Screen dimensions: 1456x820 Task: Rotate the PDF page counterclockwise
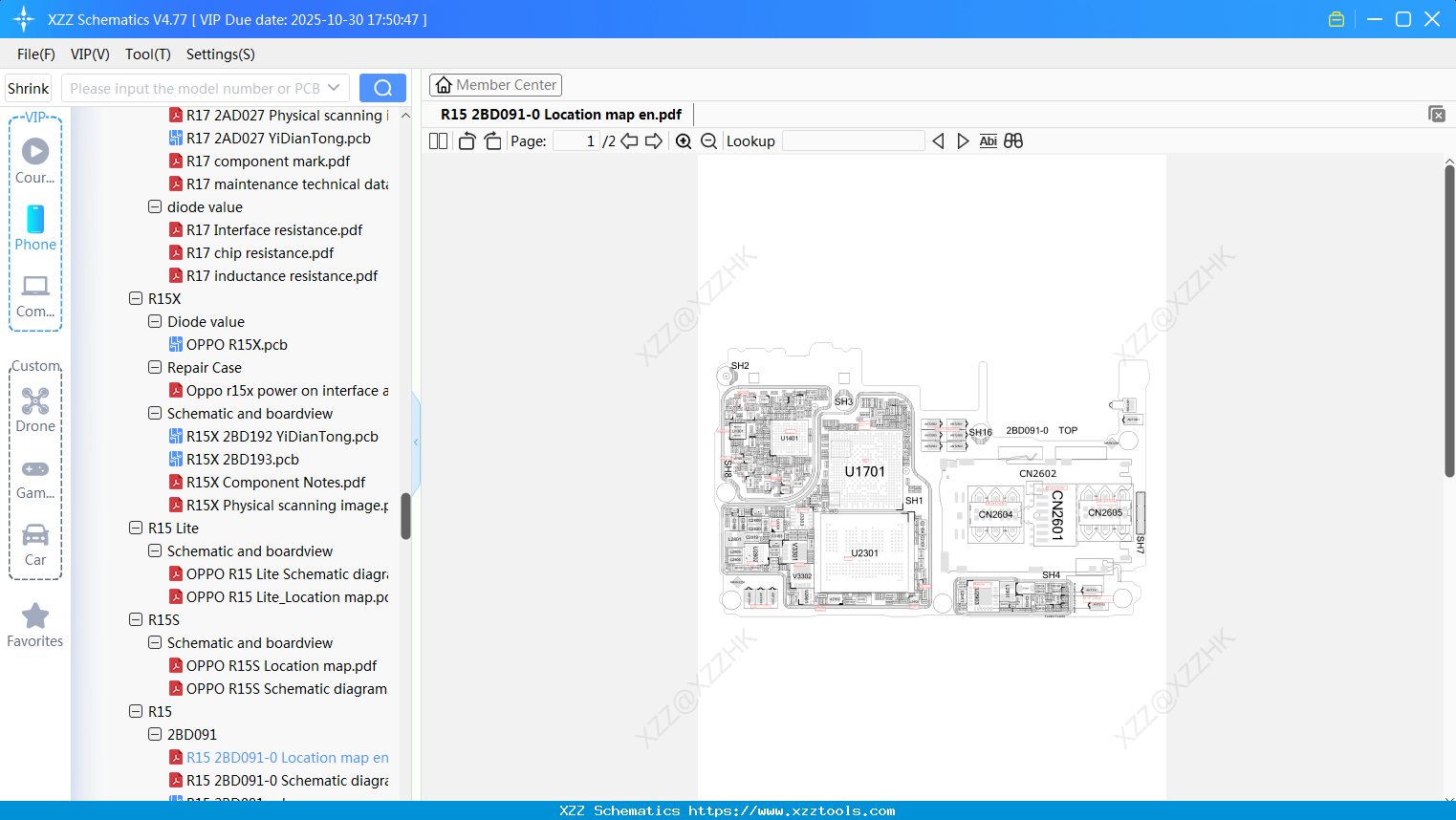pyautogui.click(x=466, y=140)
